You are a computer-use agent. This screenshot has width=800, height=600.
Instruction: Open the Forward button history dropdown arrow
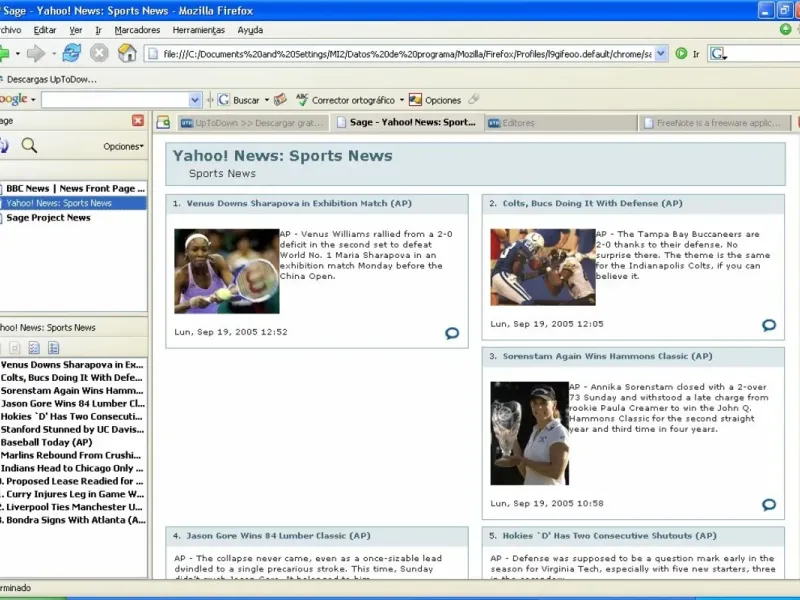click(x=54, y=54)
